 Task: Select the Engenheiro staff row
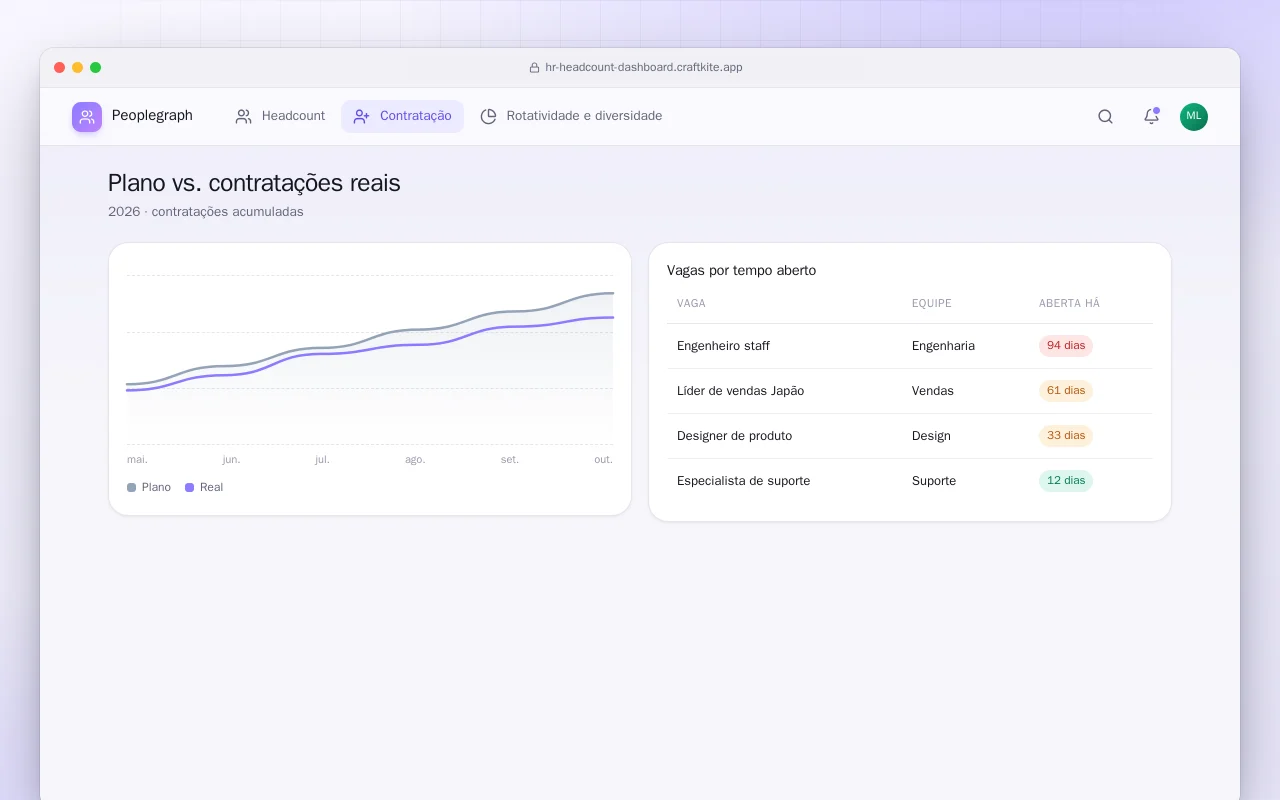[910, 346]
